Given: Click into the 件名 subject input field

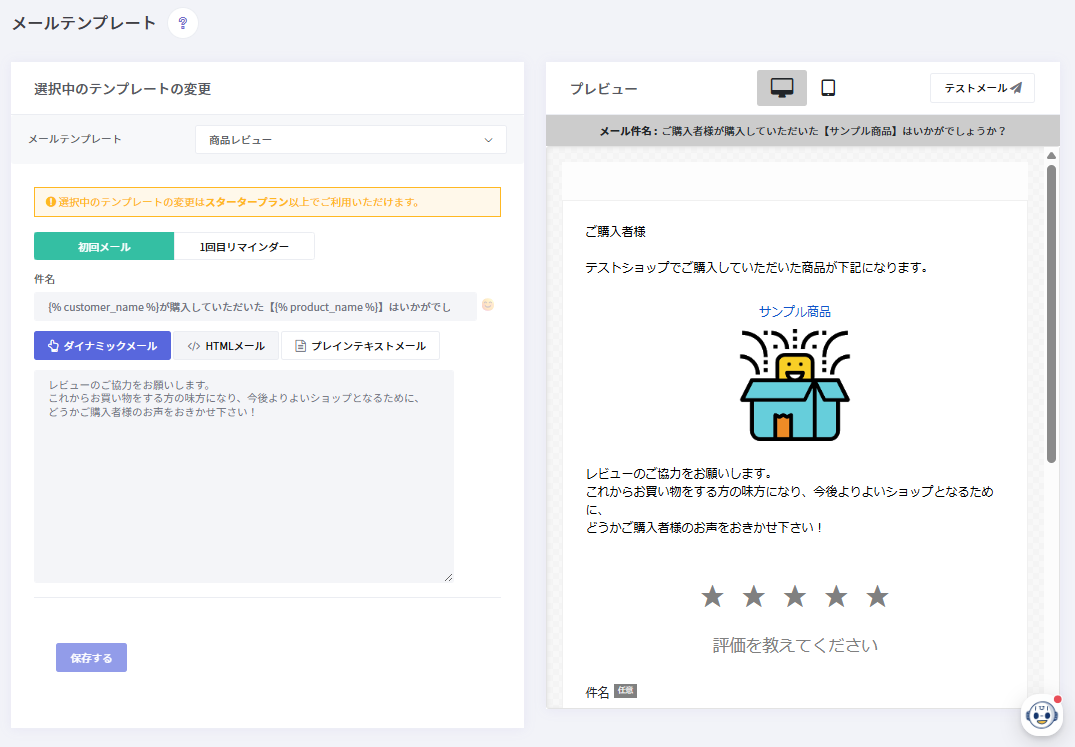Looking at the screenshot, I should [x=255, y=307].
